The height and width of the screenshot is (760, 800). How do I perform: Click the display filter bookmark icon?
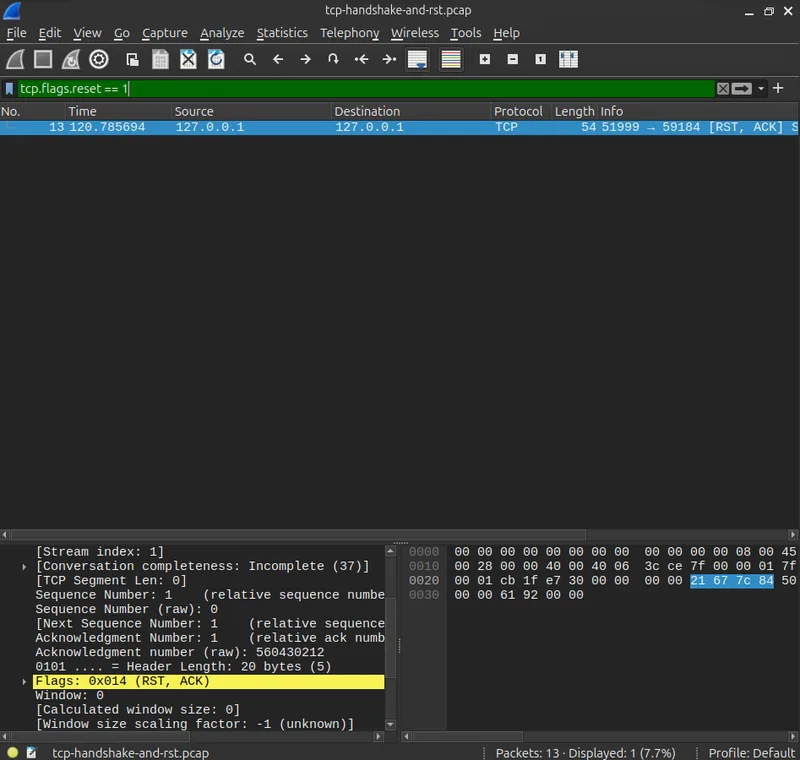(9, 89)
